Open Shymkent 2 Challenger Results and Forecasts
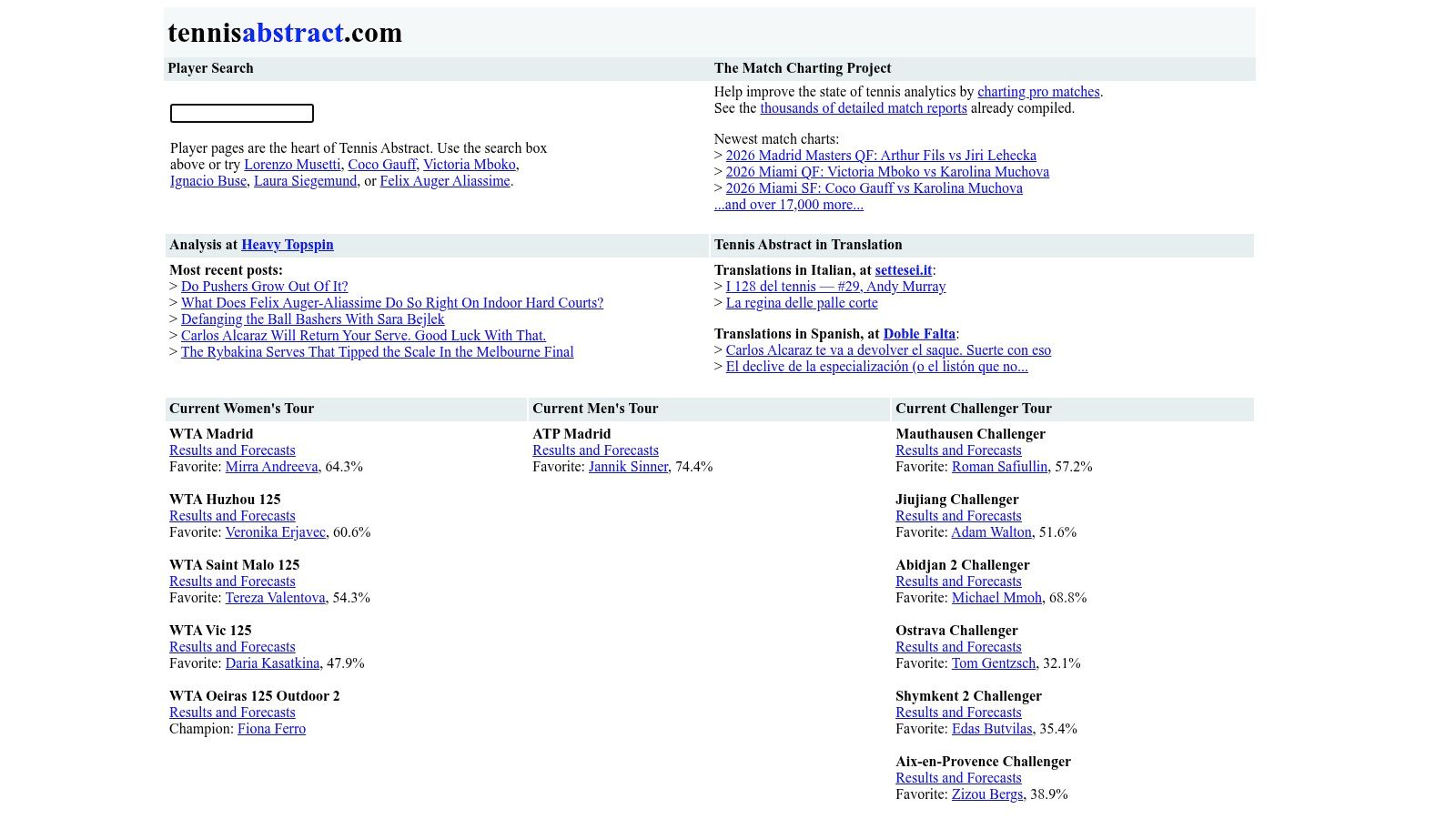Screen dimensions: 1456x819 tap(958, 713)
